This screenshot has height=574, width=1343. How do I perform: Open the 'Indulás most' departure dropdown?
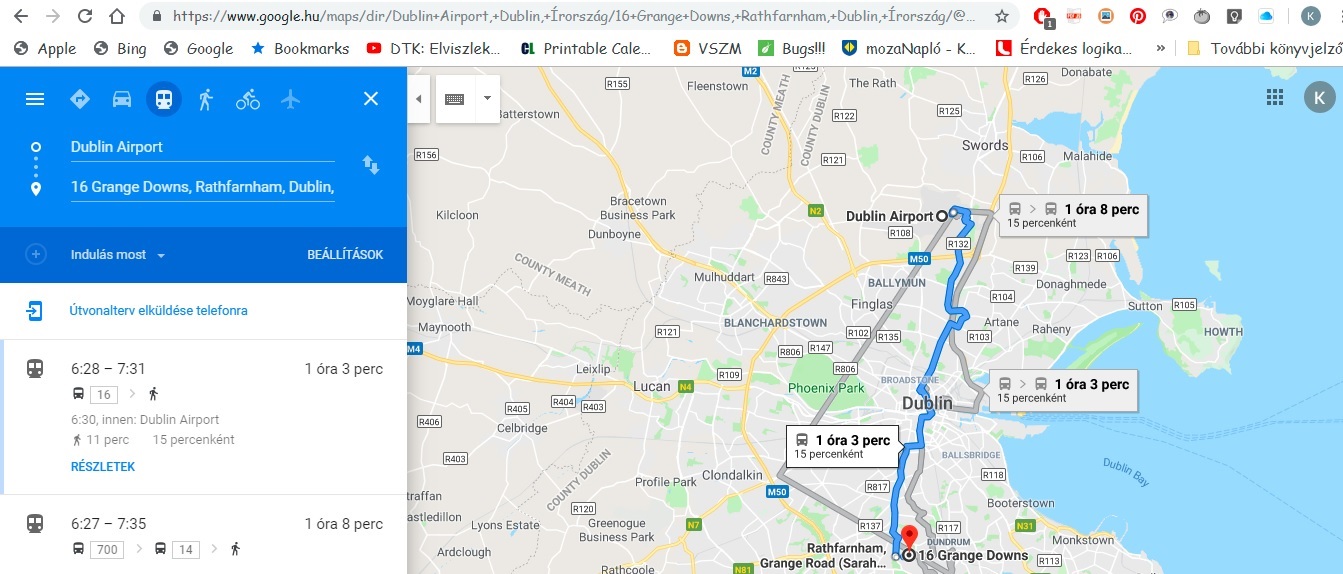118,255
